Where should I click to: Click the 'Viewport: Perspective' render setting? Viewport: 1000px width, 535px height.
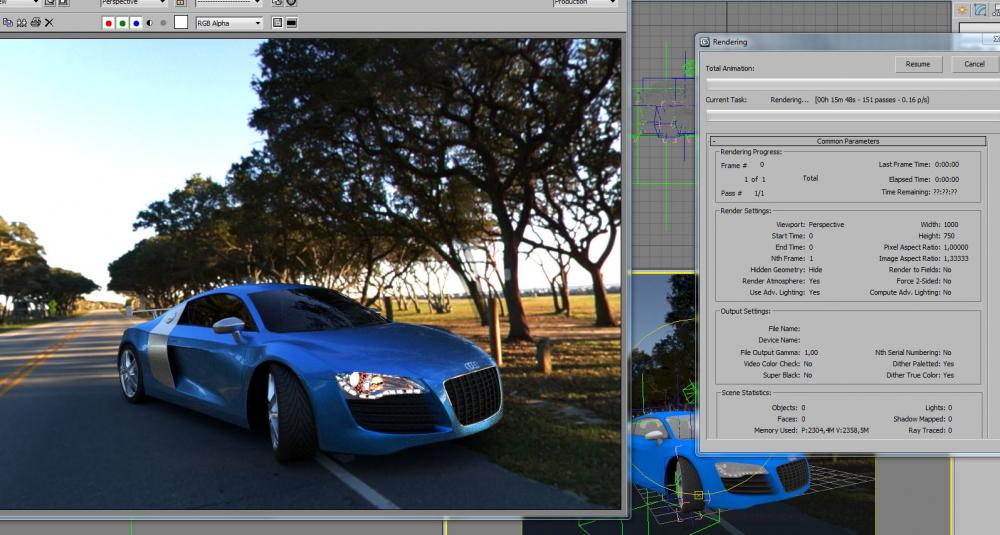click(x=810, y=224)
